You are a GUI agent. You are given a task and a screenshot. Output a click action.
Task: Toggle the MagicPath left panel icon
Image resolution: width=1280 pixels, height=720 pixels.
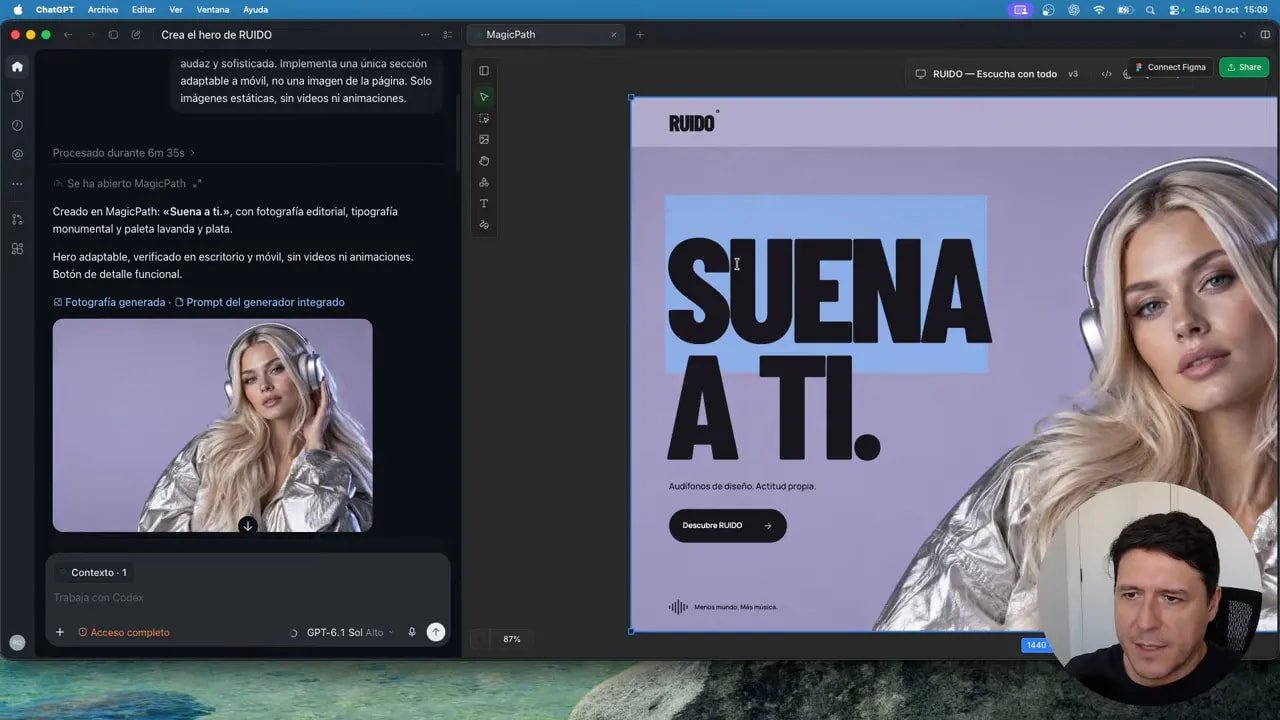(484, 71)
